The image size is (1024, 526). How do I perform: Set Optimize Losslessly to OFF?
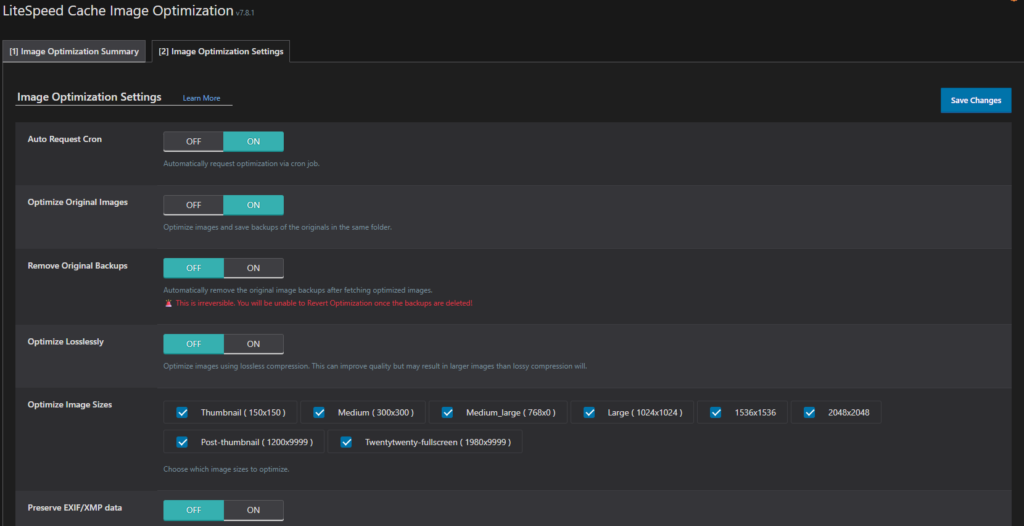(193, 344)
